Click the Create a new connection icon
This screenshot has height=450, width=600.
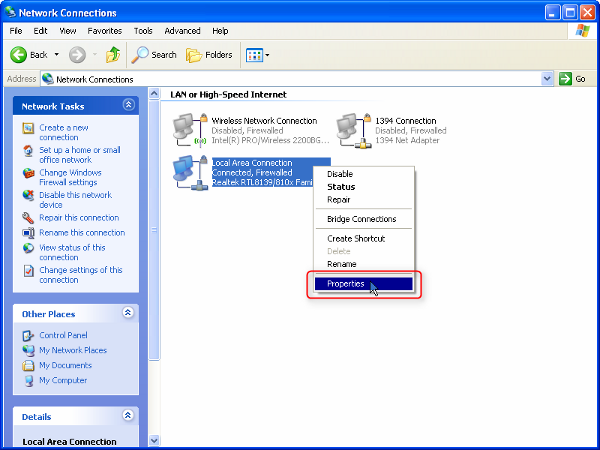[28, 128]
